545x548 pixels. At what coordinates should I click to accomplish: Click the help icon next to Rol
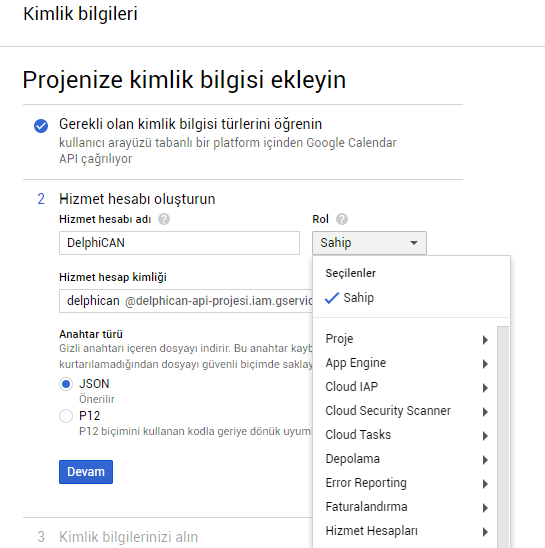(342, 219)
